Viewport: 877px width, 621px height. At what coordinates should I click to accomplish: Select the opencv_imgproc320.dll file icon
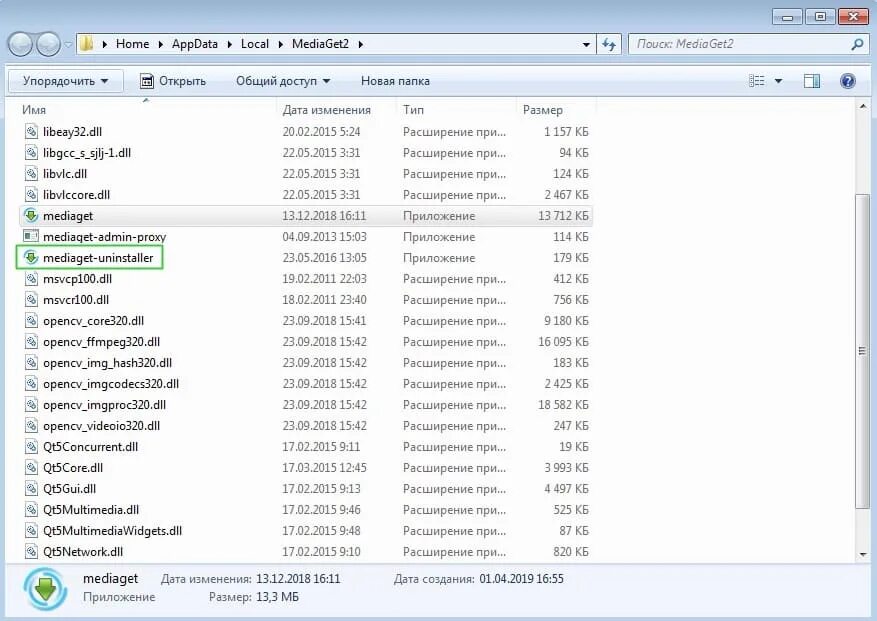(x=31, y=404)
